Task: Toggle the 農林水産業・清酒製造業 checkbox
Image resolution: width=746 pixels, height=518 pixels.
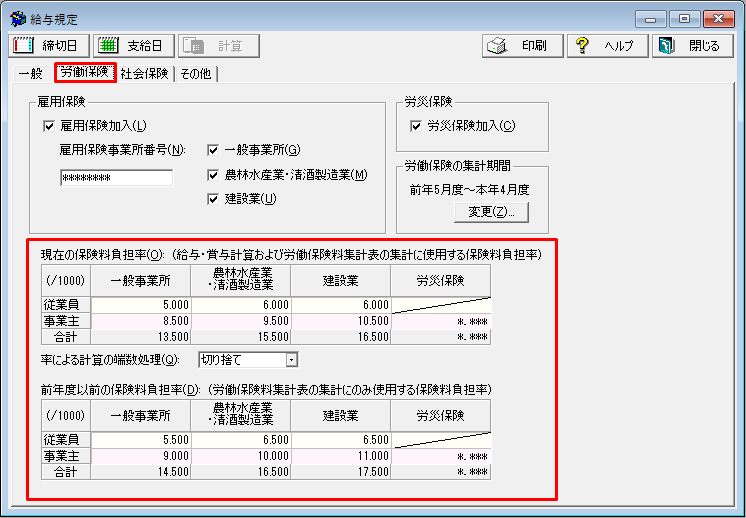Action: click(213, 174)
